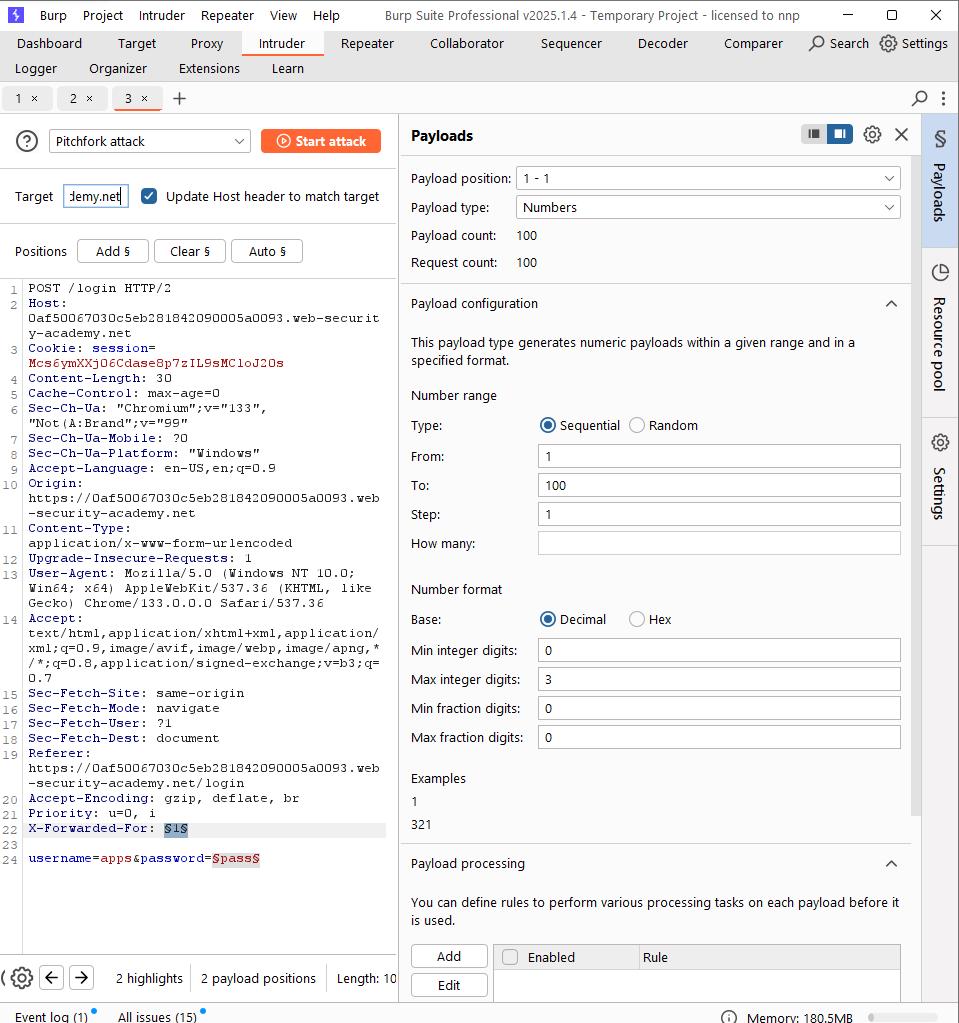959x1023 pixels.
Task: Click the Max integer digits field
Action: [x=719, y=679]
